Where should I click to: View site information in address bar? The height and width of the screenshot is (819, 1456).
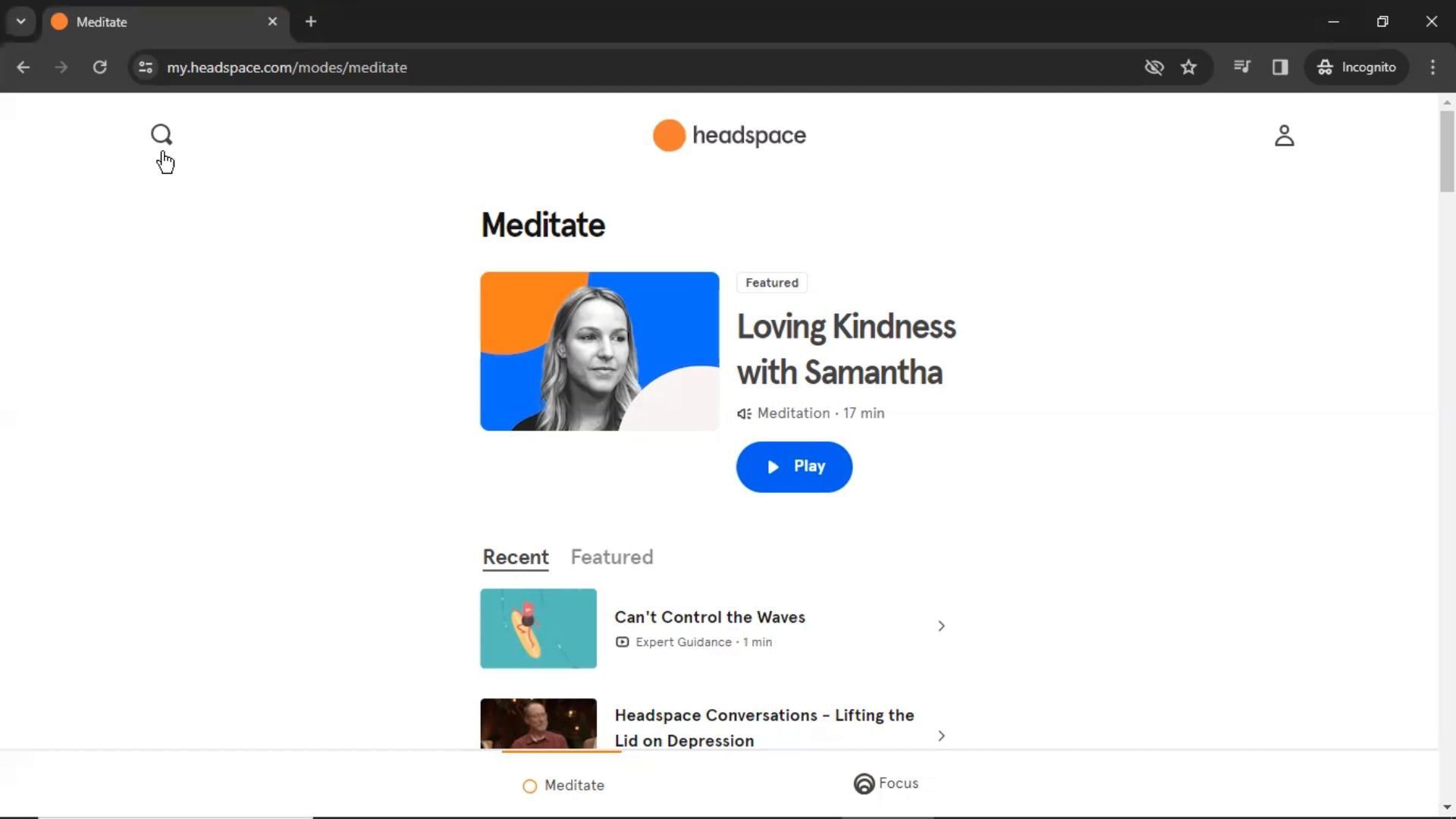pos(146,67)
